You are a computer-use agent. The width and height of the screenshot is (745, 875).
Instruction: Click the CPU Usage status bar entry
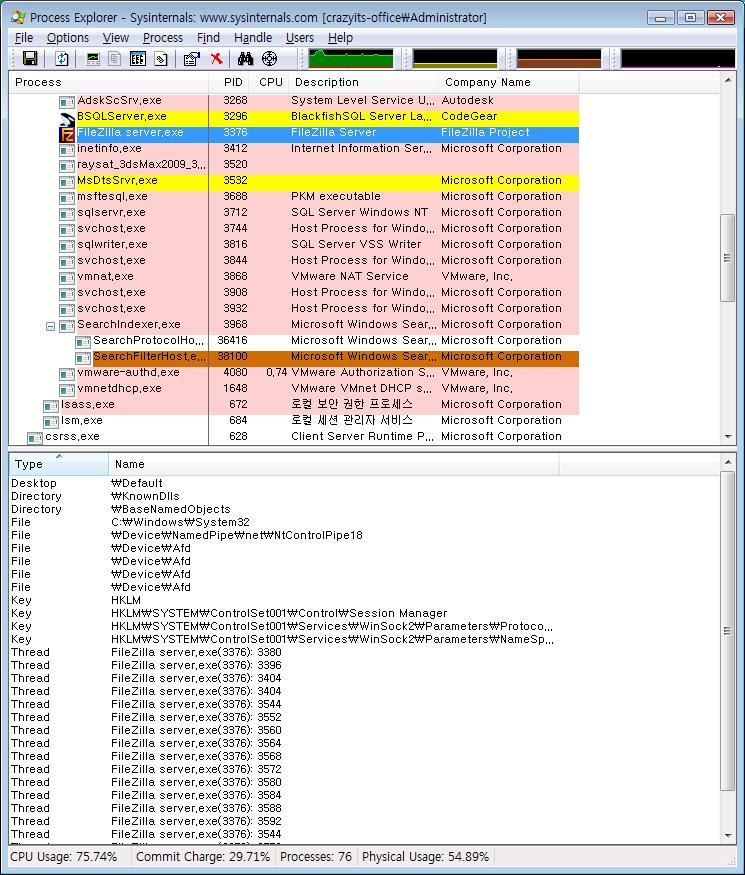64,857
